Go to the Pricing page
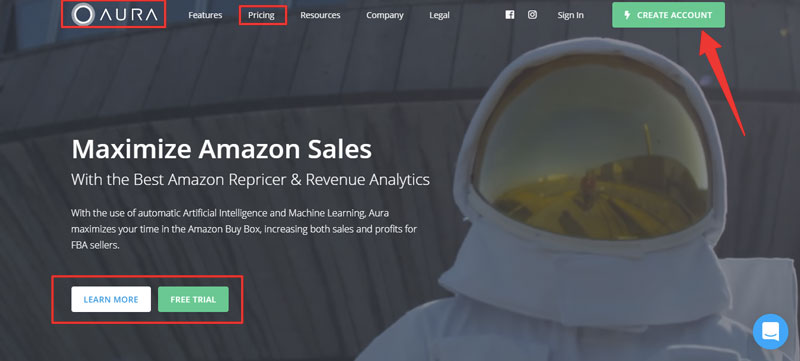Image resolution: width=800 pixels, height=361 pixels. click(x=261, y=15)
